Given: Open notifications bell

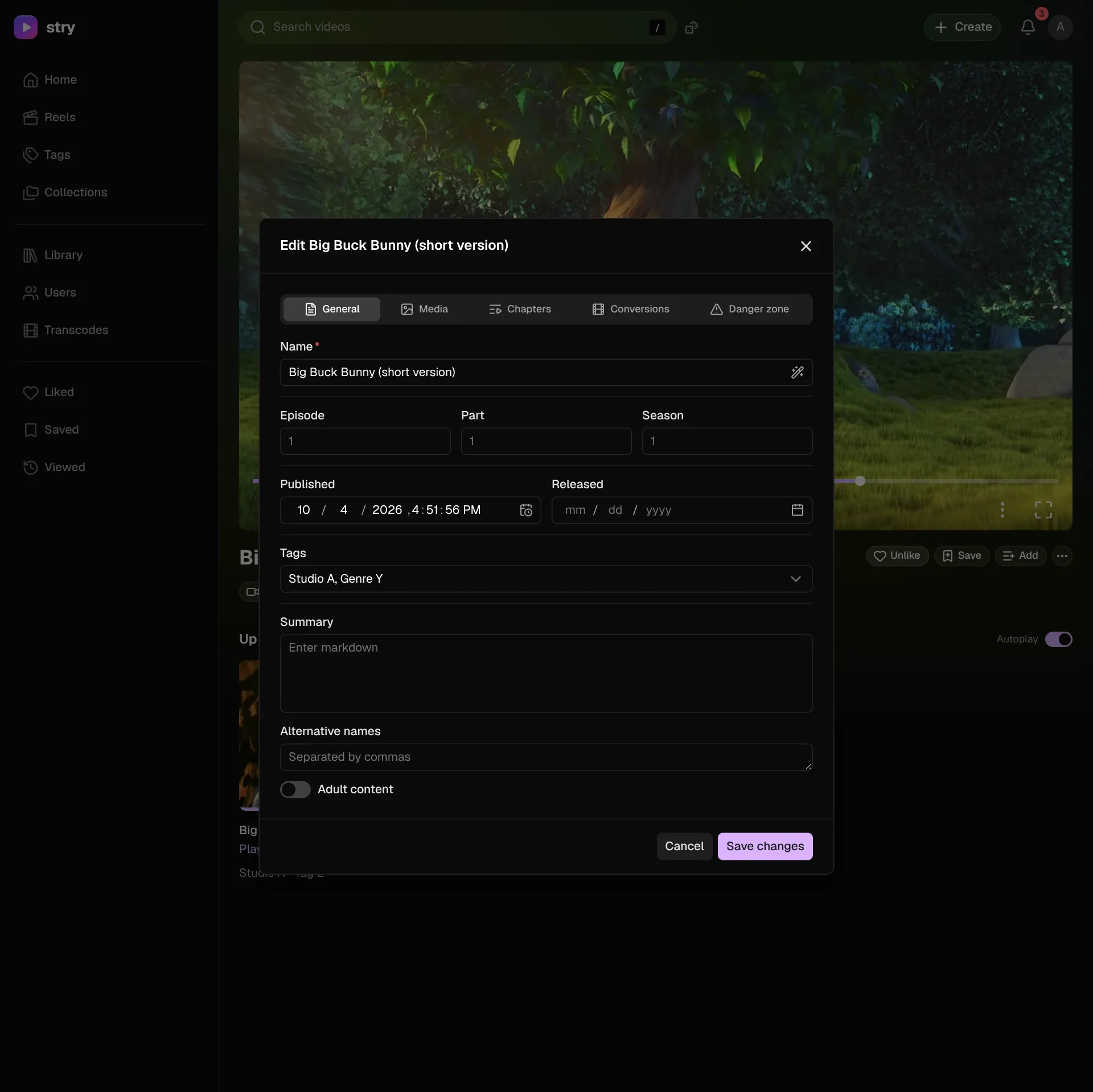Looking at the screenshot, I should tap(1028, 27).
